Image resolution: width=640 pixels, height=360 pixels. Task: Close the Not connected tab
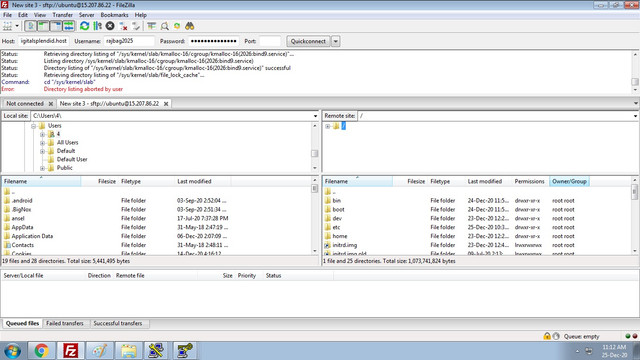click(x=51, y=104)
